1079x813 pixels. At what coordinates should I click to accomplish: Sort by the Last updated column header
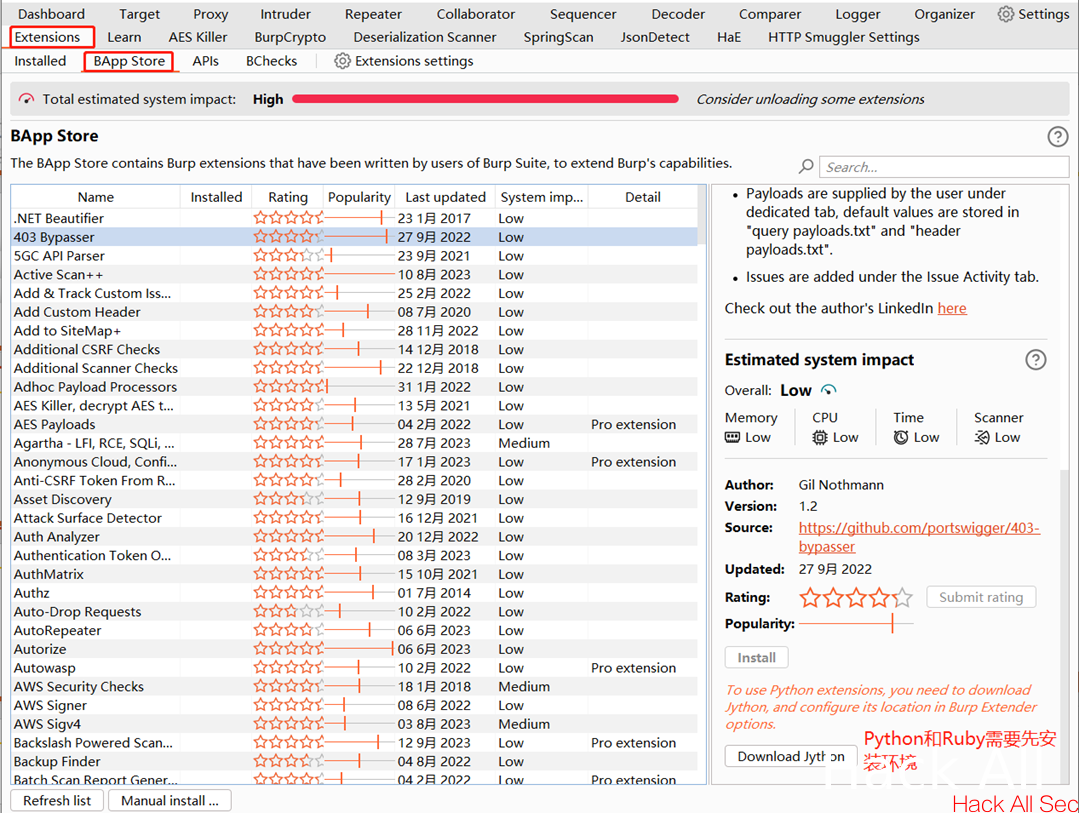(445, 197)
